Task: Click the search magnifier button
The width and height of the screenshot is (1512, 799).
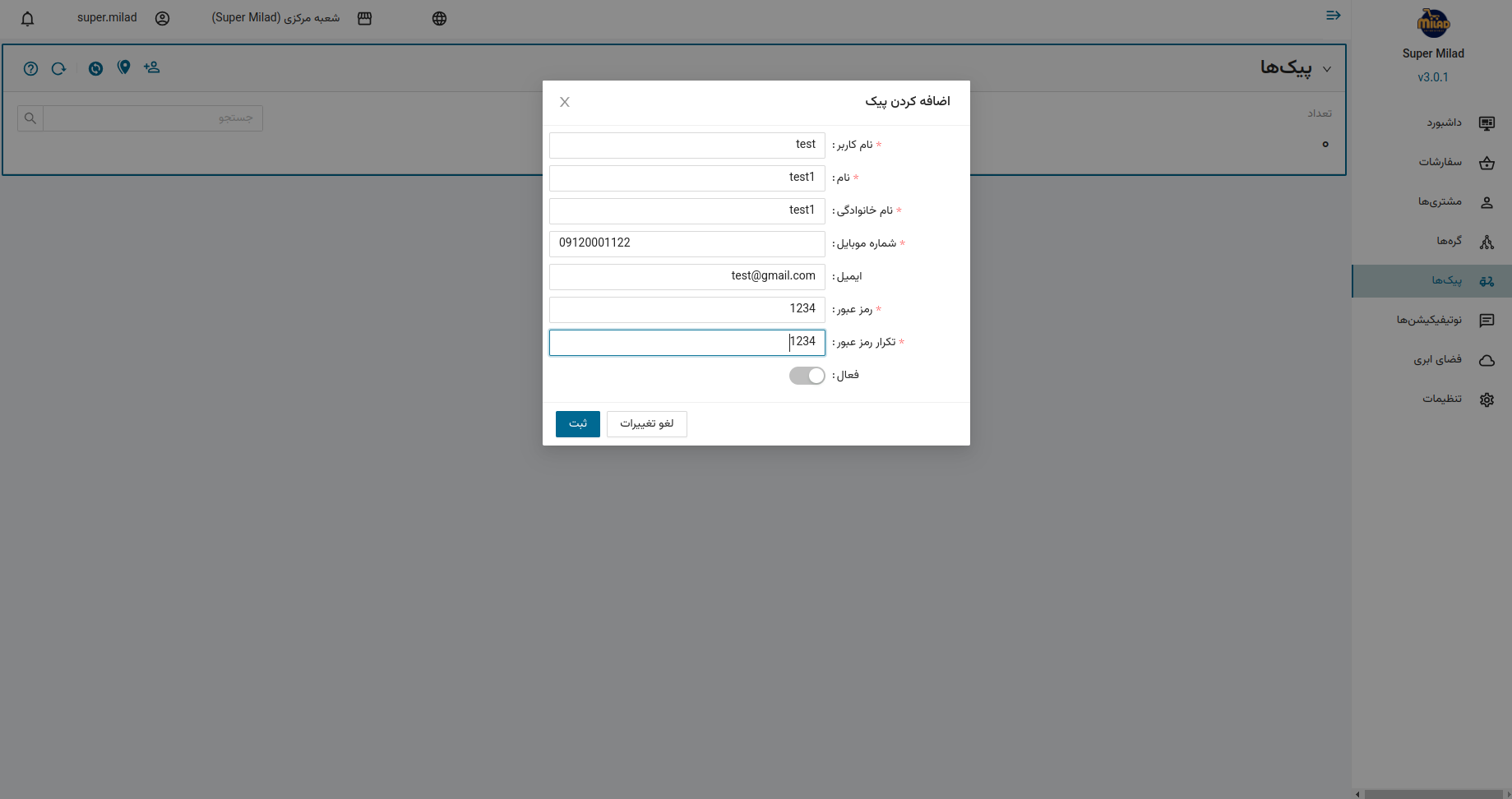Action: click(x=30, y=118)
